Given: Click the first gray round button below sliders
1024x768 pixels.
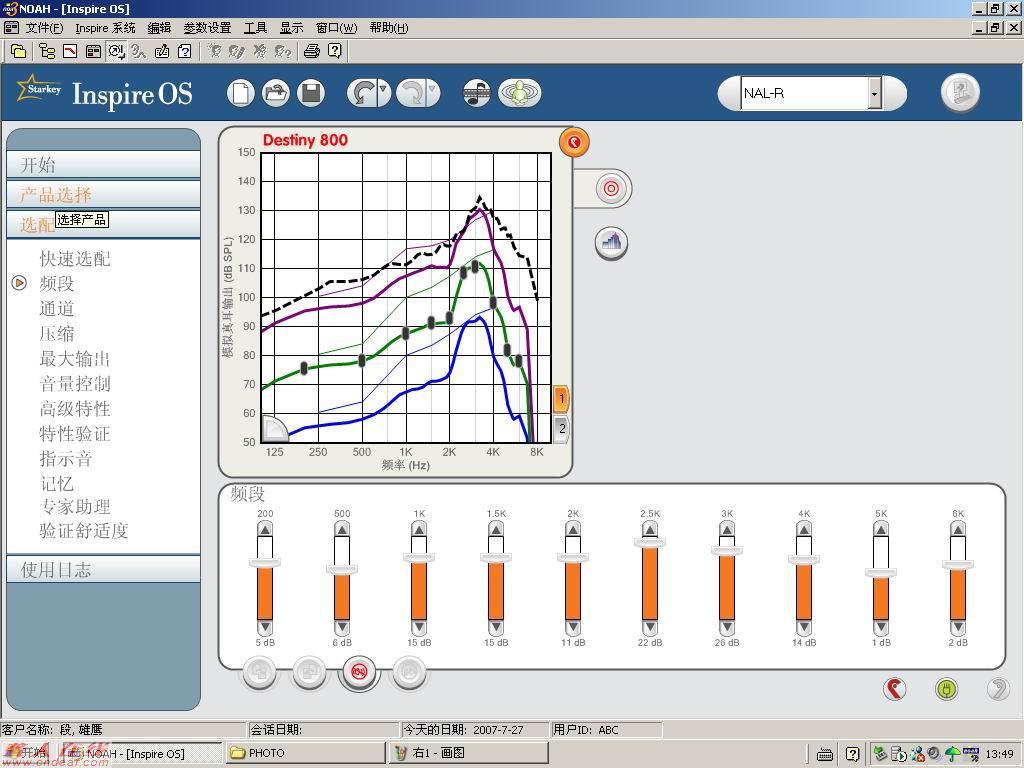Looking at the screenshot, I should tap(259, 671).
